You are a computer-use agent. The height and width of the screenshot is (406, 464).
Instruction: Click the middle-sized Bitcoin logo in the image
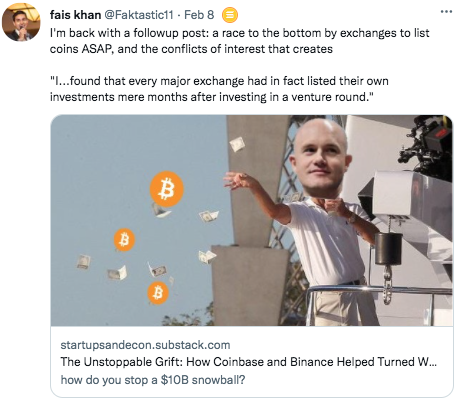[124, 240]
